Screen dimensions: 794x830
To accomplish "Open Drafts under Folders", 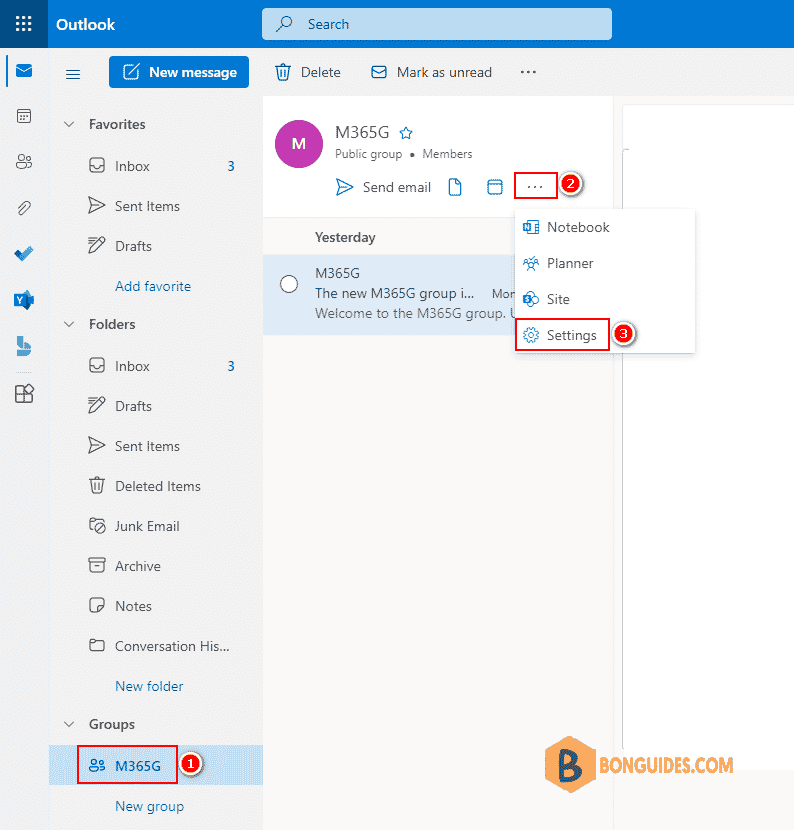I will pyautogui.click(x=156, y=406).
